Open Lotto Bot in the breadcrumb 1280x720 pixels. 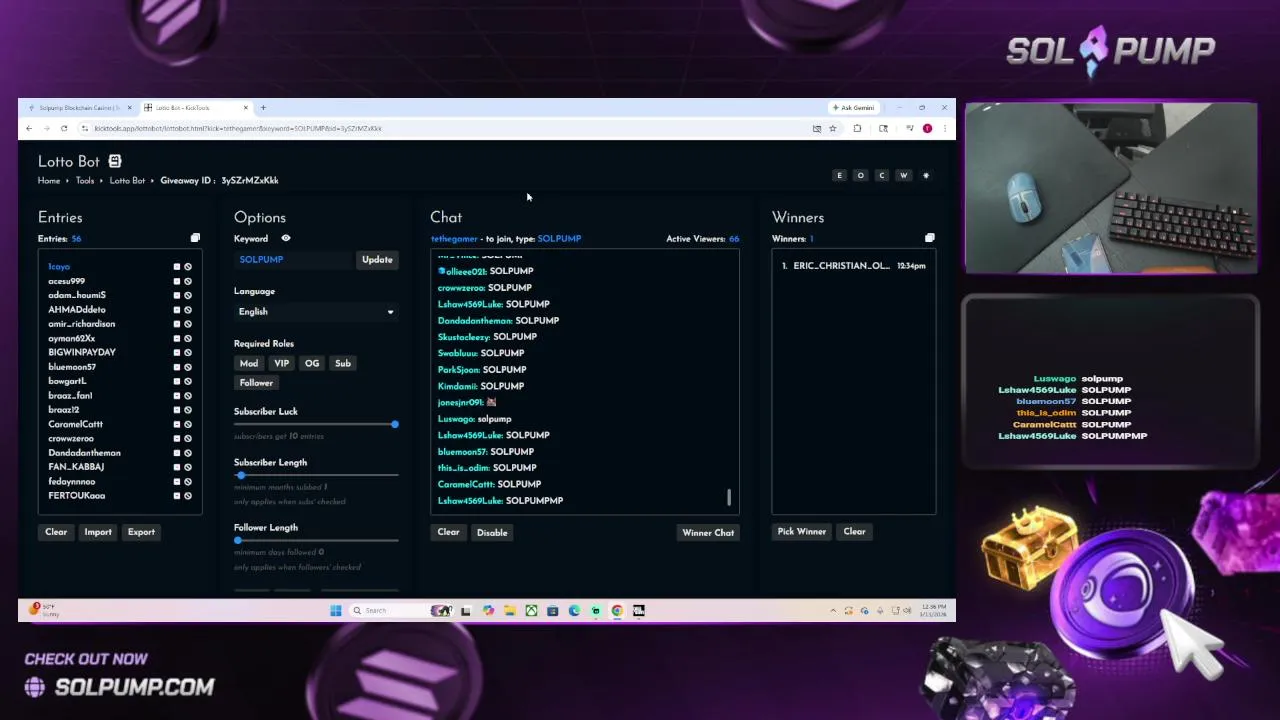tap(127, 181)
